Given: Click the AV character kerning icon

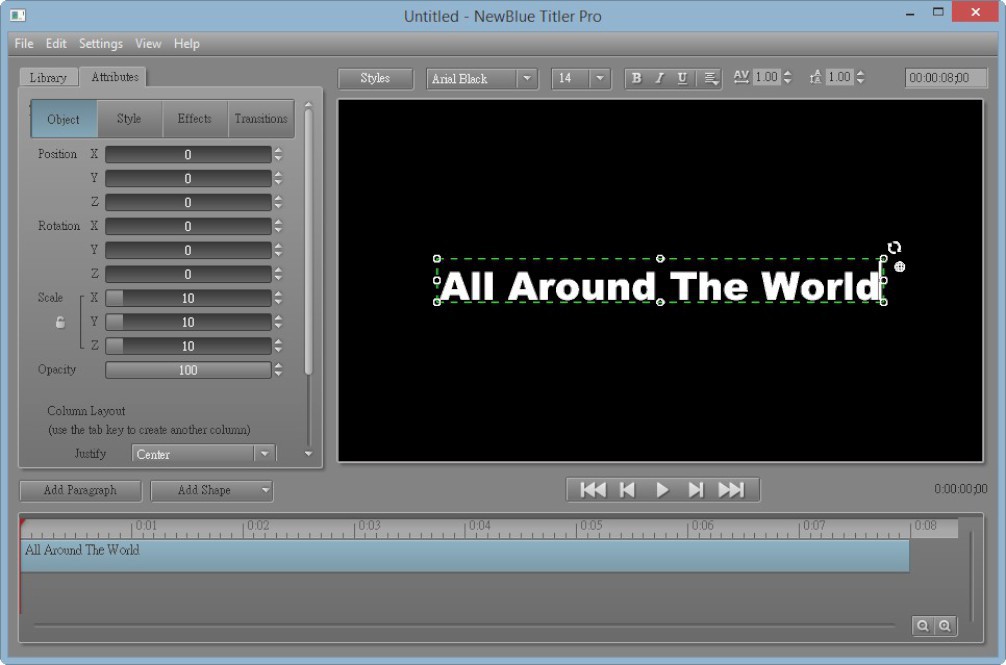Looking at the screenshot, I should tap(741, 77).
